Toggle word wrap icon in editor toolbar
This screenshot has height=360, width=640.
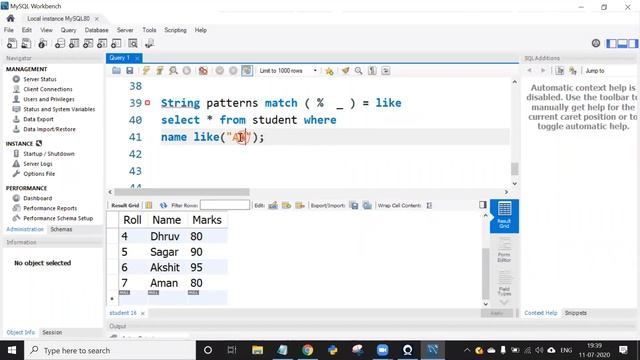point(386,71)
